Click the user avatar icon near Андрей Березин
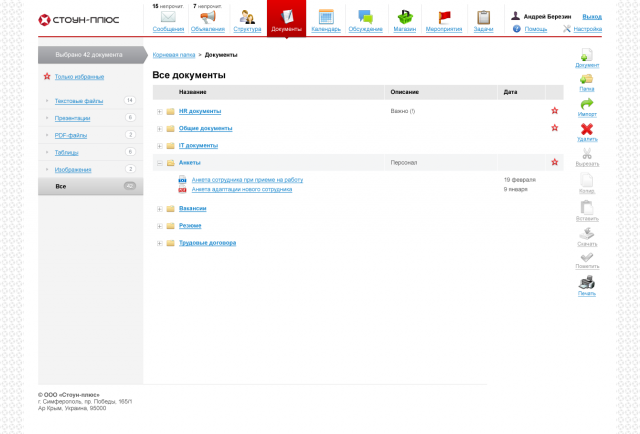The width and height of the screenshot is (640, 434). coord(516,16)
